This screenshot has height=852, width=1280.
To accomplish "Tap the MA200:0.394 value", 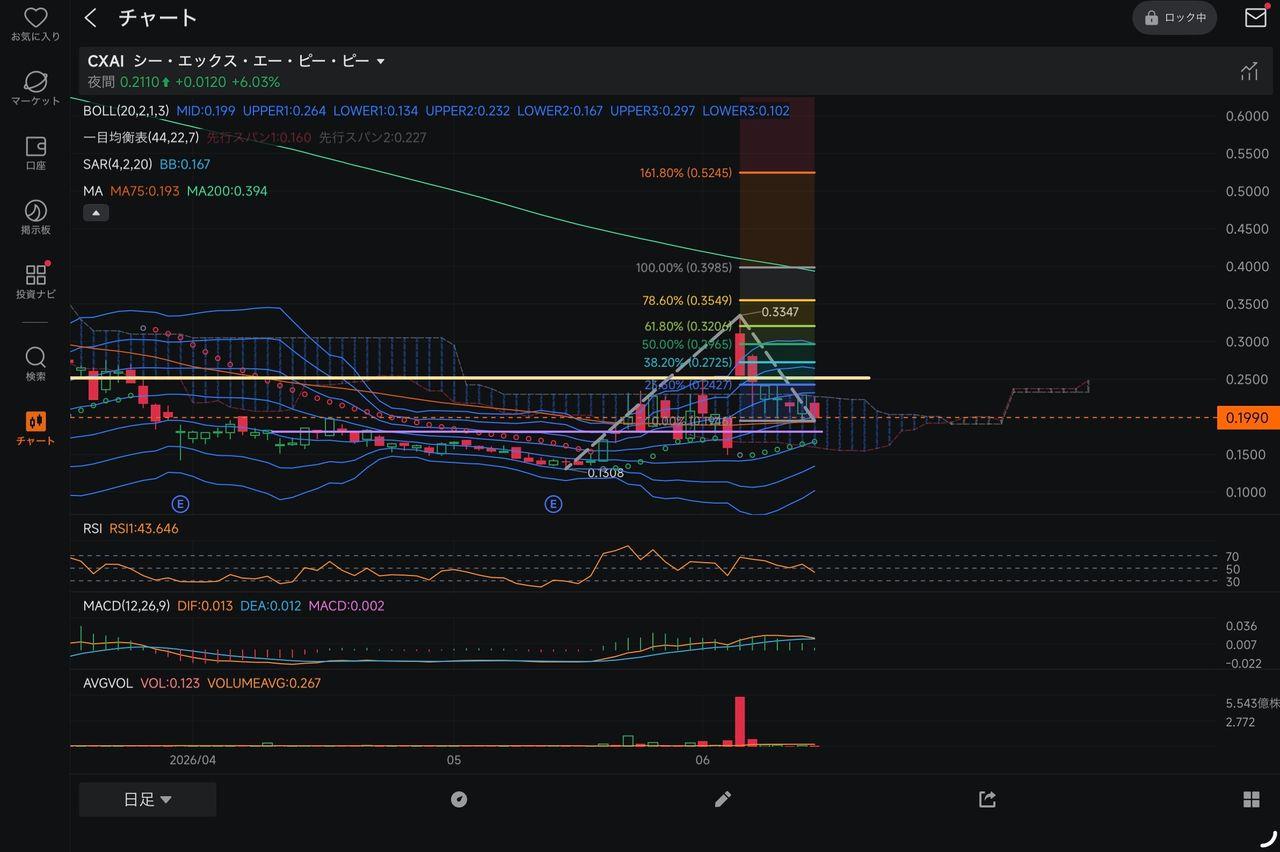I will pos(225,190).
